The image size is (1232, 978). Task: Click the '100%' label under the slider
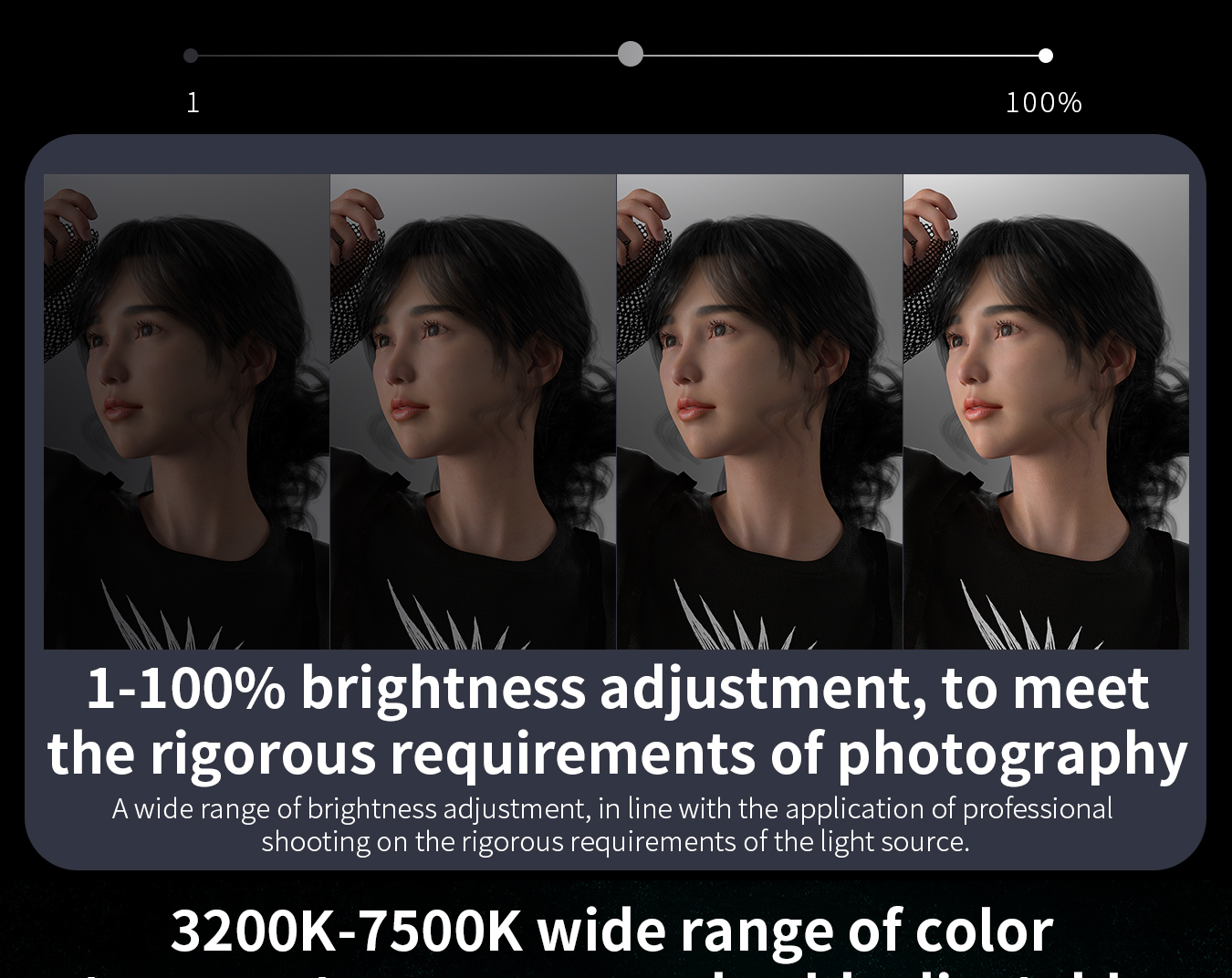tap(1044, 102)
